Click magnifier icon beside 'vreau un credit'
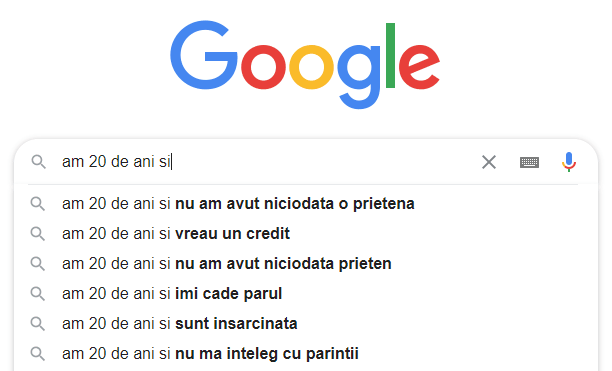Image resolution: width=612 pixels, height=371 pixels. (38, 234)
